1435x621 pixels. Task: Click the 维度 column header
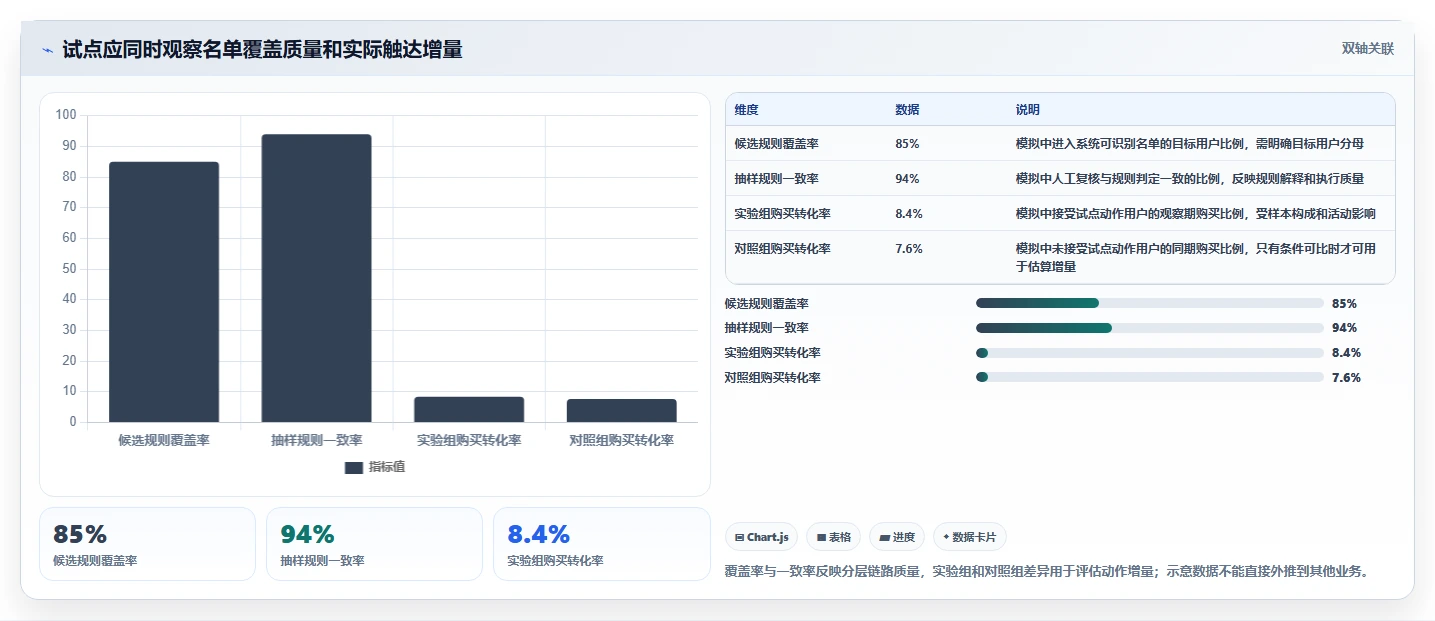coord(747,110)
